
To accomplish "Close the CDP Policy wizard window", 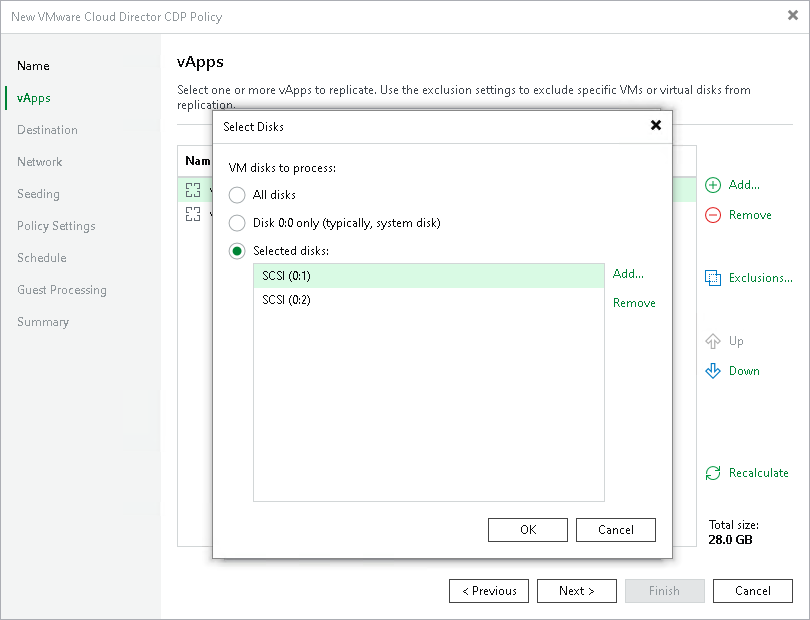I will click(792, 16).
